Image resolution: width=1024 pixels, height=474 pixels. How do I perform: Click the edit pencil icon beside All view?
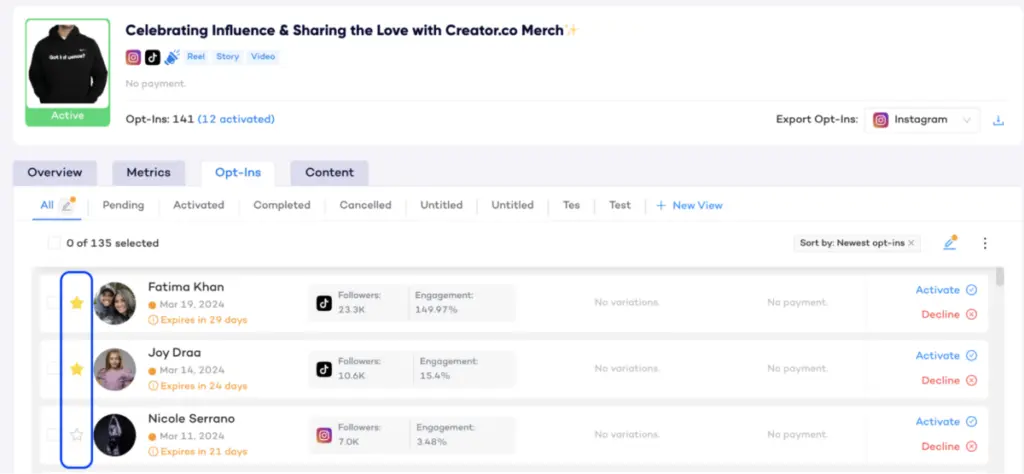tap(67, 205)
